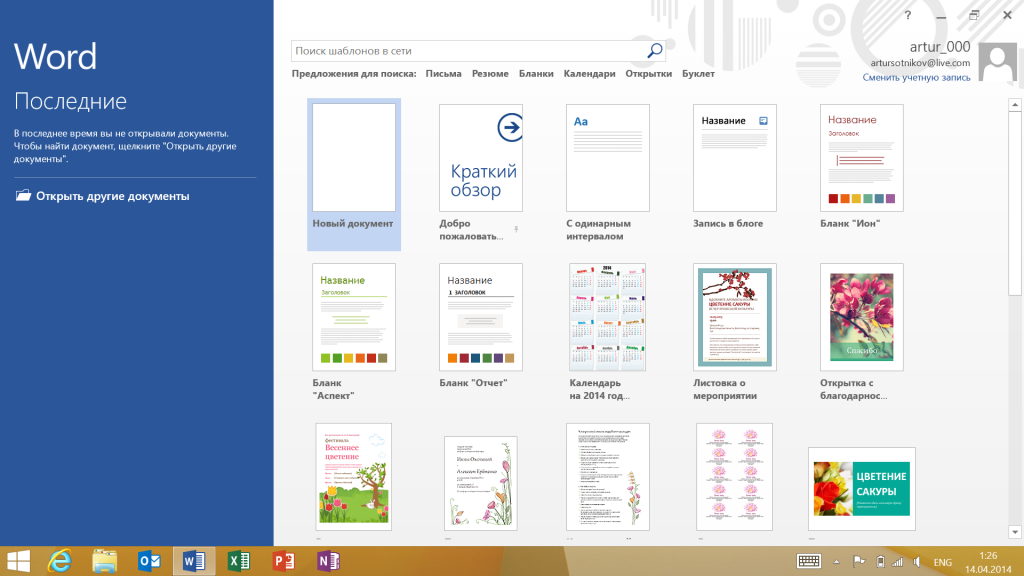Open Excel from the taskbar
Viewport: 1024px width, 576px height.
point(238,561)
